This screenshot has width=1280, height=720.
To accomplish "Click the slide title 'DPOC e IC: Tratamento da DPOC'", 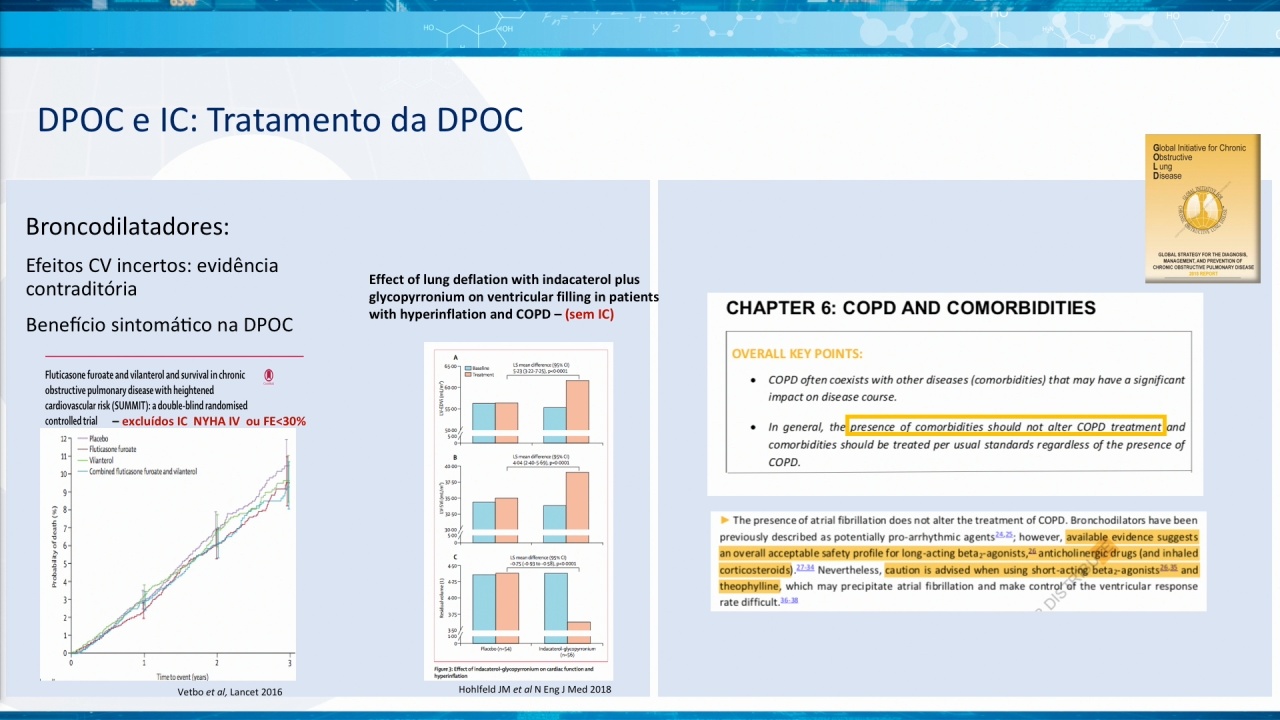I will coord(280,120).
